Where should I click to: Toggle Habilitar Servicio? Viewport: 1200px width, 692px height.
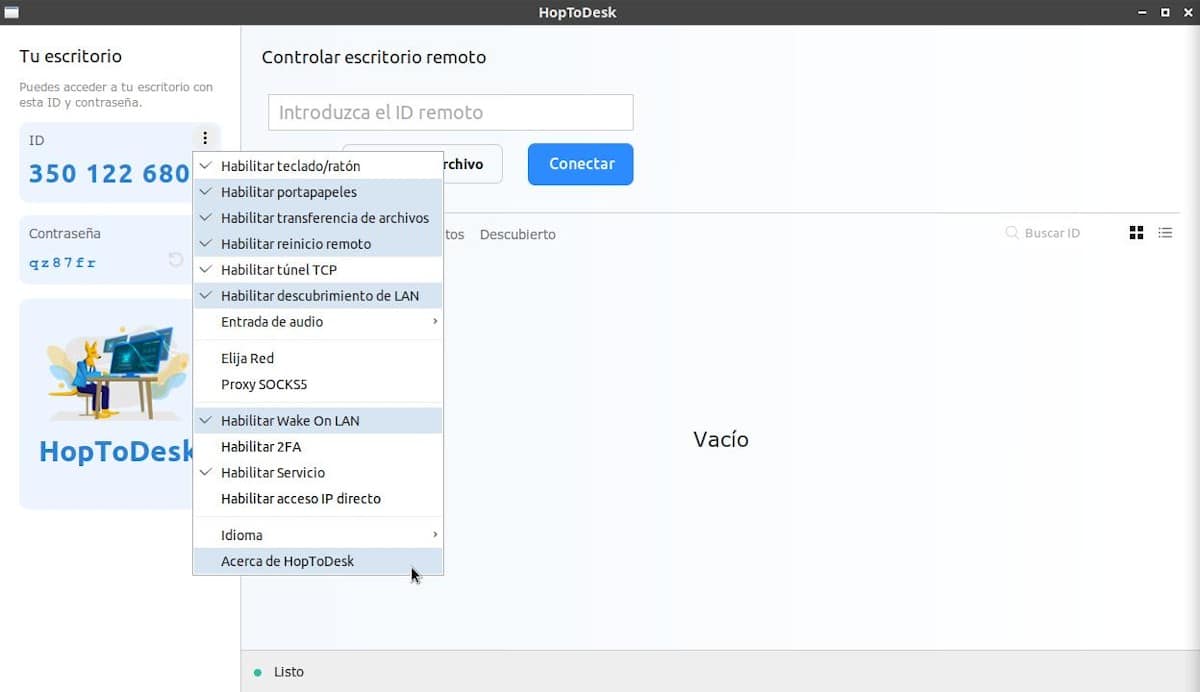[318, 473]
